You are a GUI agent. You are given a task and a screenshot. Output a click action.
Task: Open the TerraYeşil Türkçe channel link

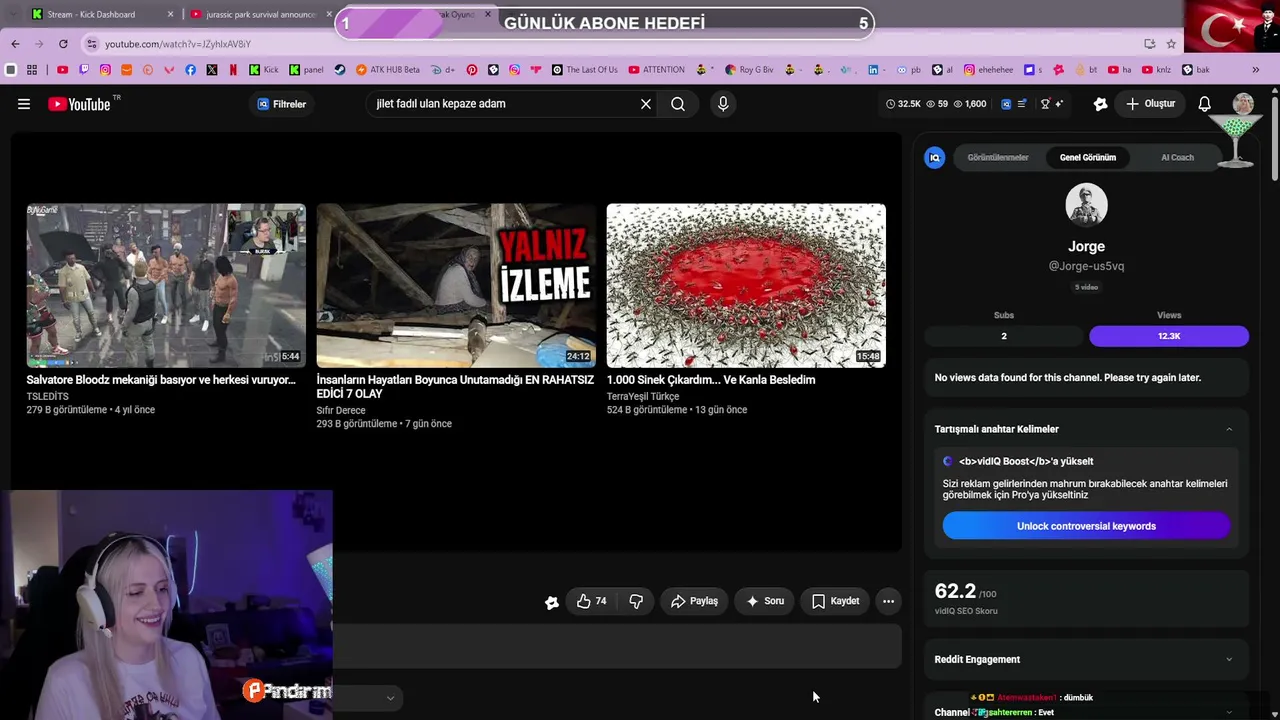(643, 397)
